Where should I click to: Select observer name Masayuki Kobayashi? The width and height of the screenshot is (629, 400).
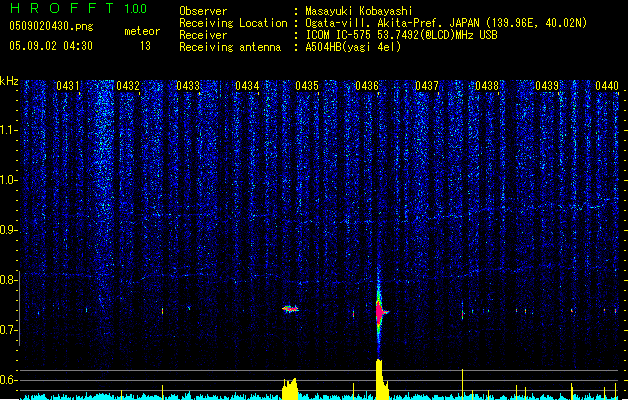[359, 11]
